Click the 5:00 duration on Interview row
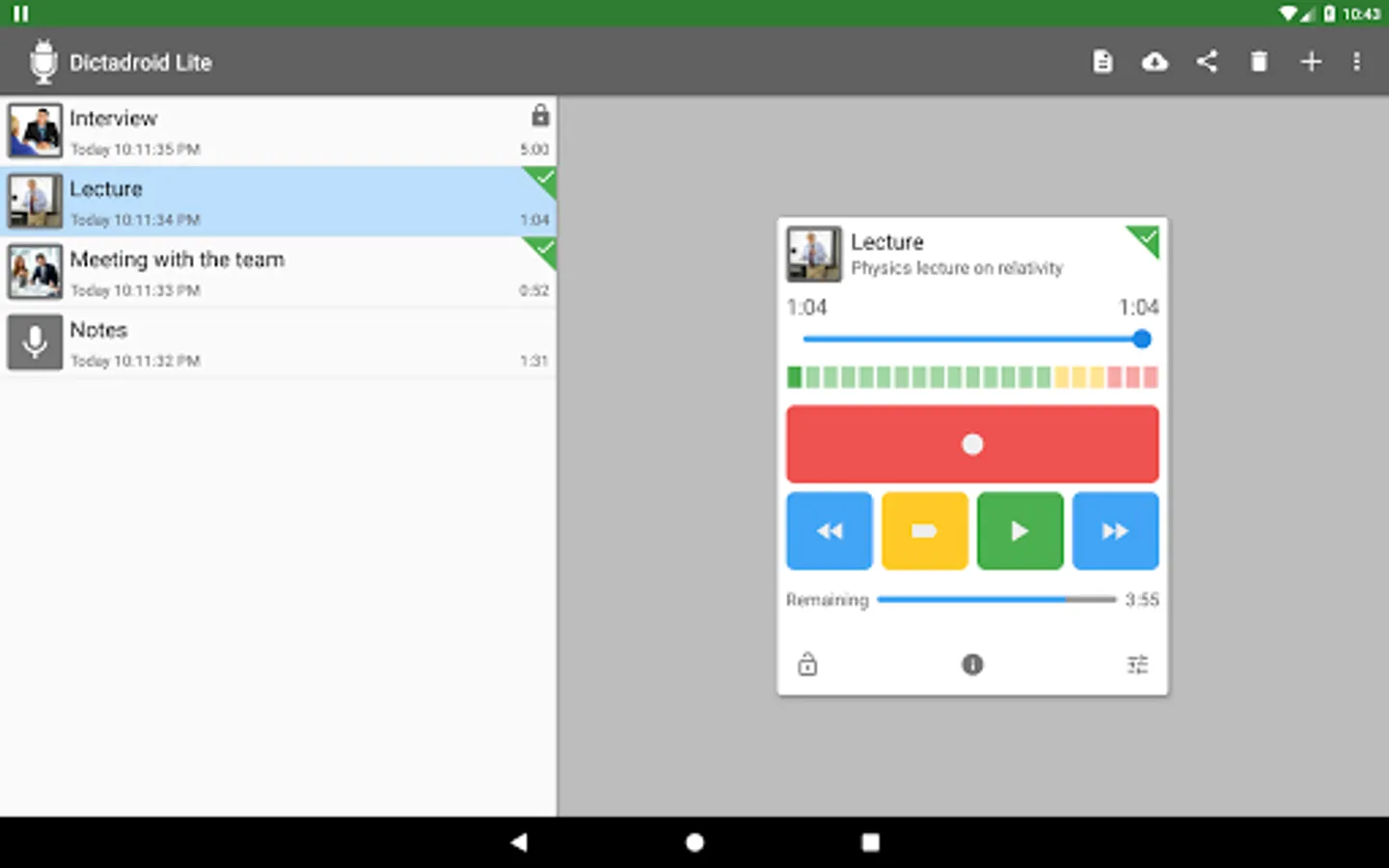Image resolution: width=1389 pixels, height=868 pixels. point(534,149)
